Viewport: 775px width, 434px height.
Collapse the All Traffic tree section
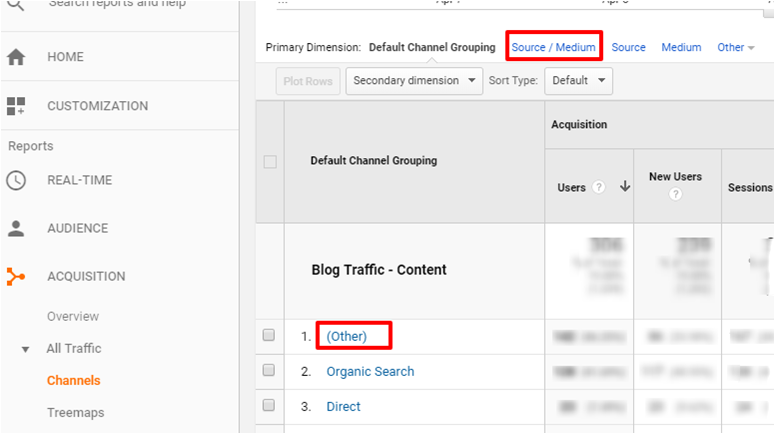[x=27, y=349]
